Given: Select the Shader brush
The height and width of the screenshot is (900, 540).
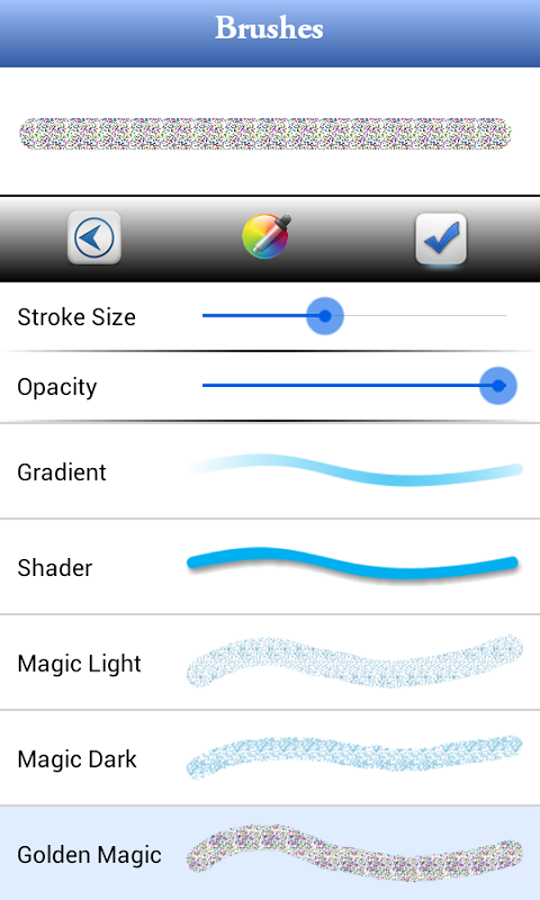Looking at the screenshot, I should [x=270, y=567].
